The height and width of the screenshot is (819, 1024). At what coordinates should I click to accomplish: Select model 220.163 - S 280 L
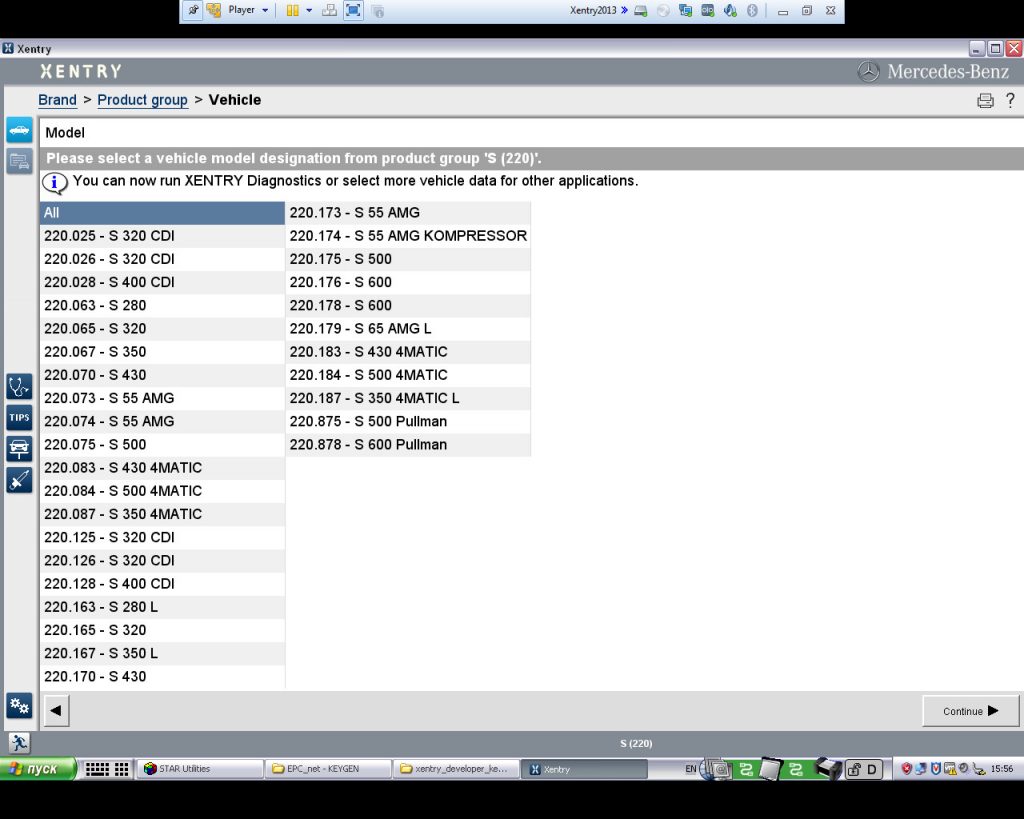pos(163,607)
